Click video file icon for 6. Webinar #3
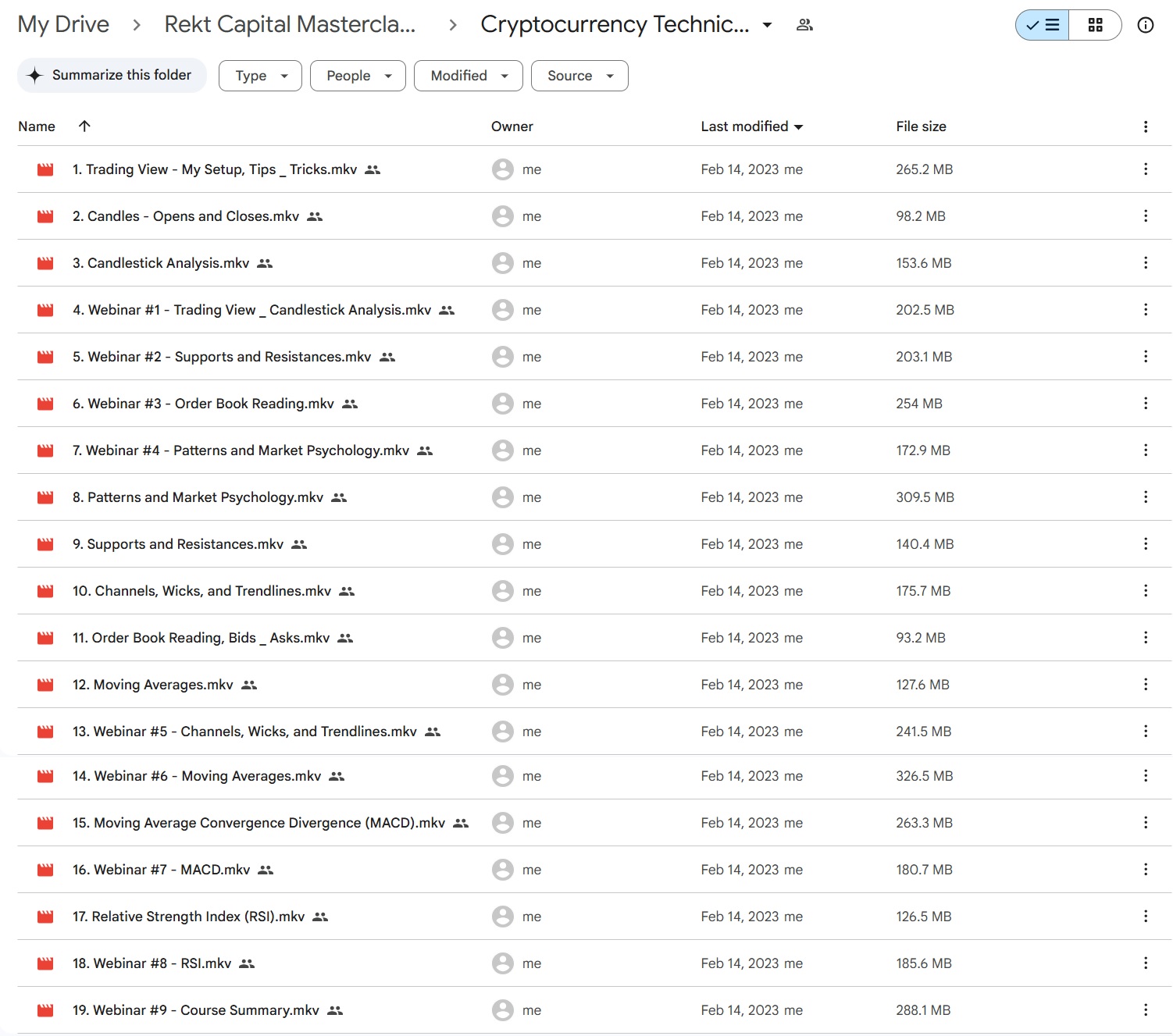This screenshot has width=1173, height=1036. [46, 404]
